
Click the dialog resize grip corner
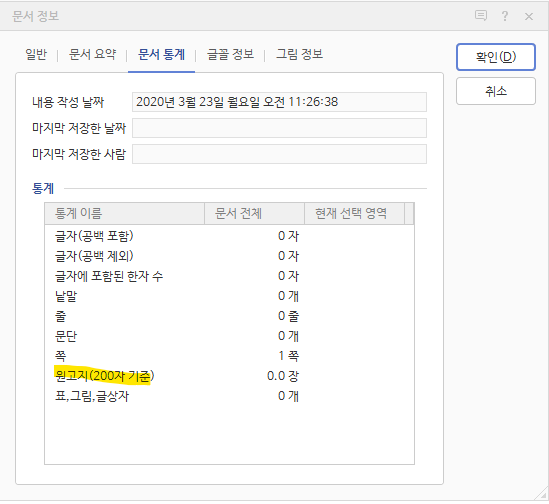(x=541, y=493)
